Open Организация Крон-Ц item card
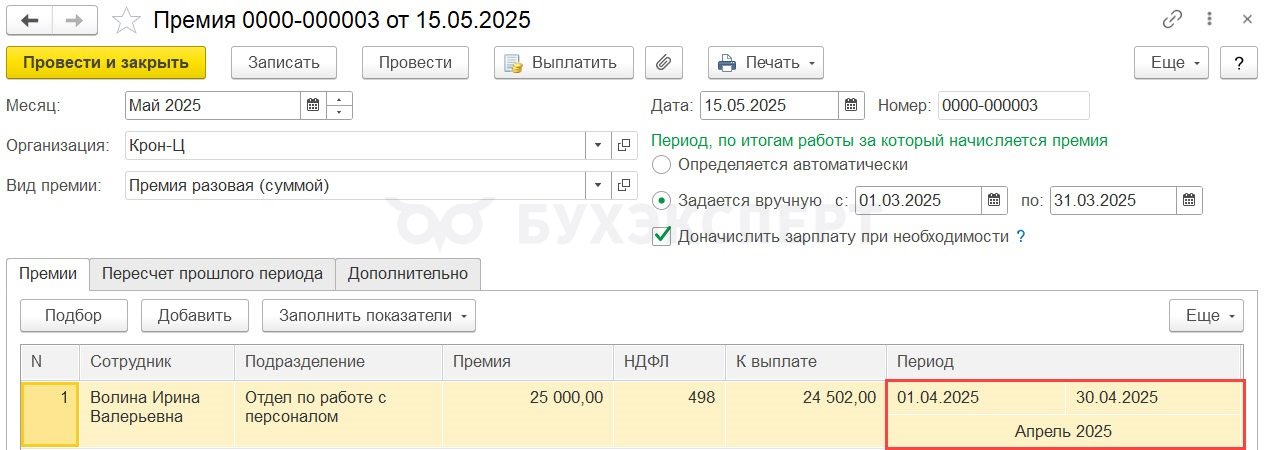The height and width of the screenshot is (450, 1266). pyautogui.click(x=624, y=145)
